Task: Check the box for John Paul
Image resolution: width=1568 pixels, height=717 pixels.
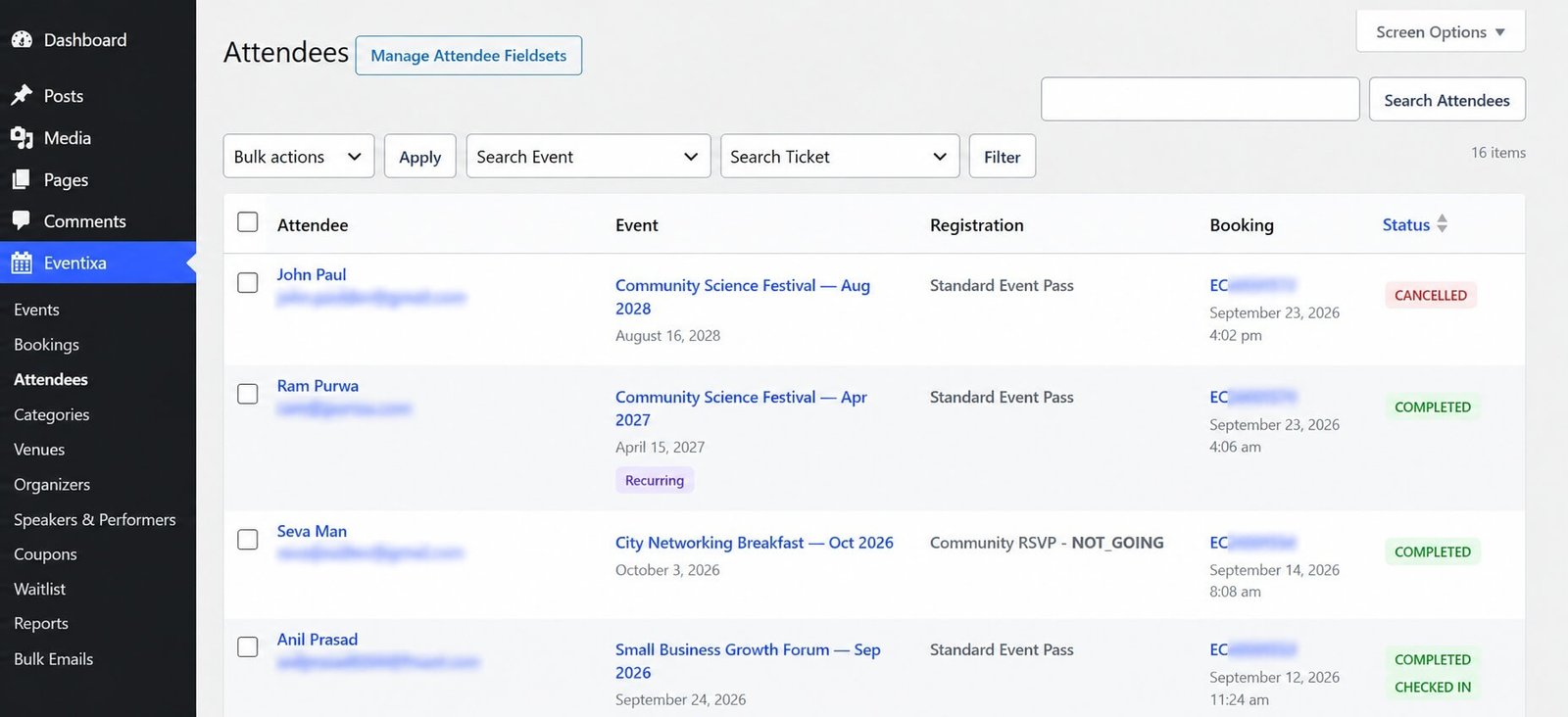Action: (x=248, y=282)
